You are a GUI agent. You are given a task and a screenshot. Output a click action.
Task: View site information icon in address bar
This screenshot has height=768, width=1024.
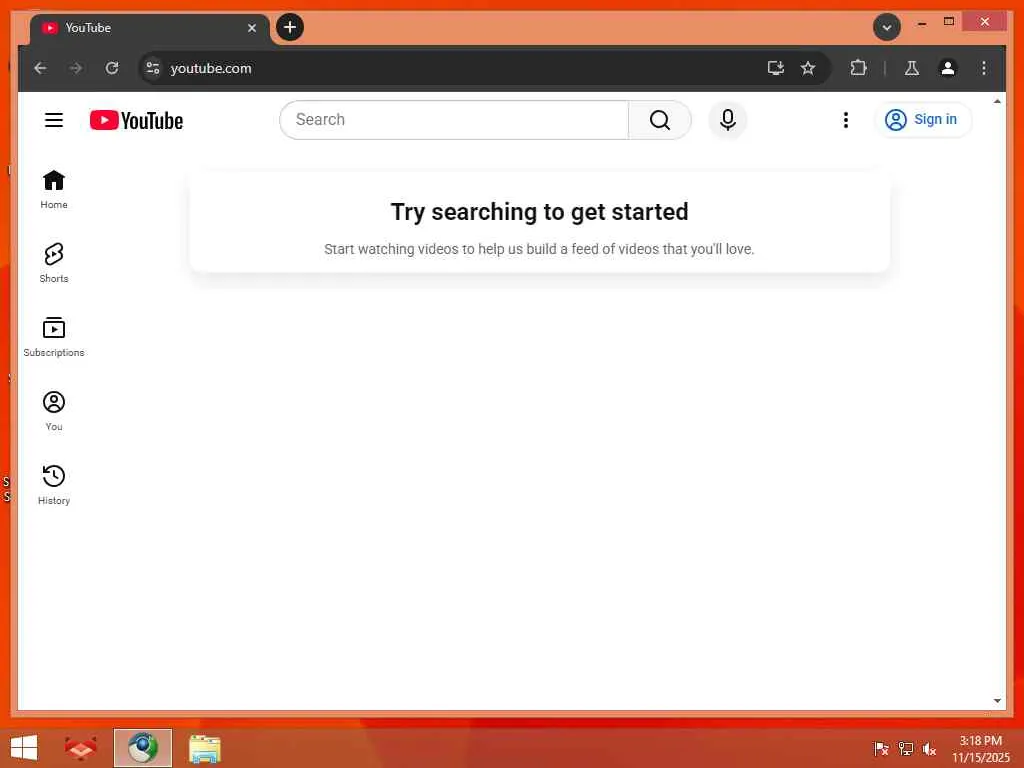(x=153, y=68)
